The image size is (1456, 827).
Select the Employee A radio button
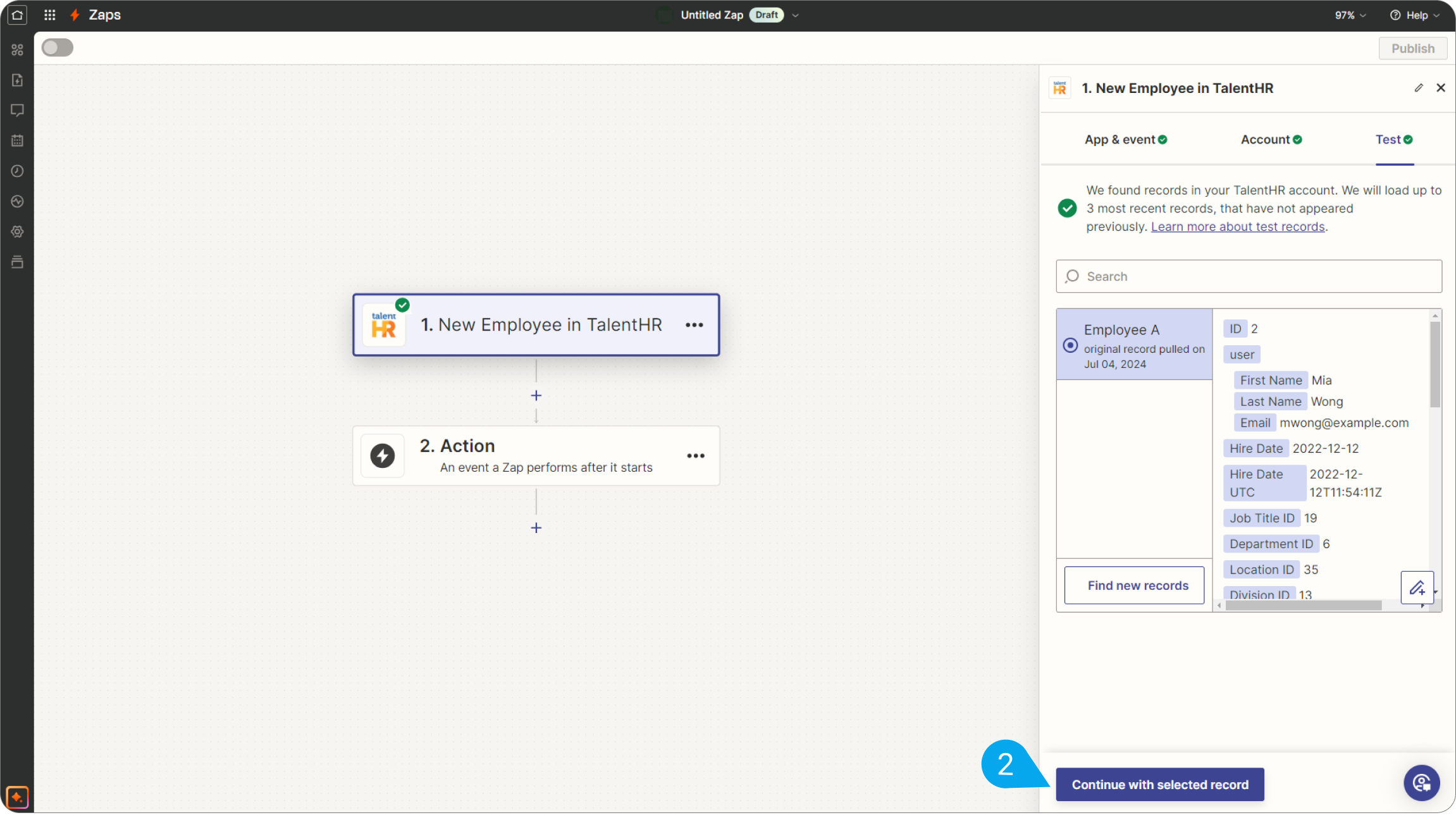pyautogui.click(x=1070, y=345)
